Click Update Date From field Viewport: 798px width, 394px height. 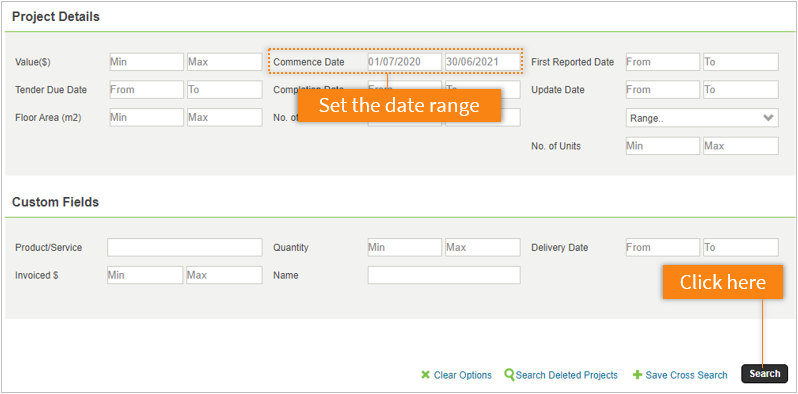click(x=663, y=90)
